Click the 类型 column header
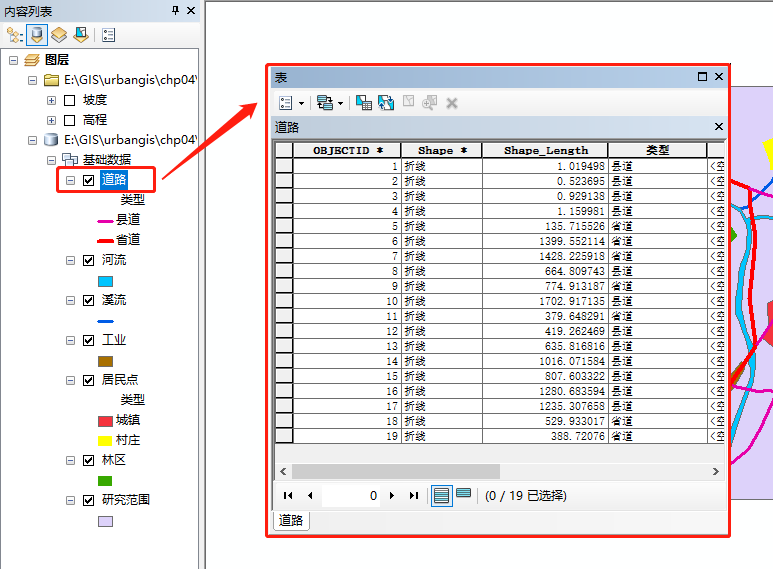The image size is (773, 569). pos(658,150)
